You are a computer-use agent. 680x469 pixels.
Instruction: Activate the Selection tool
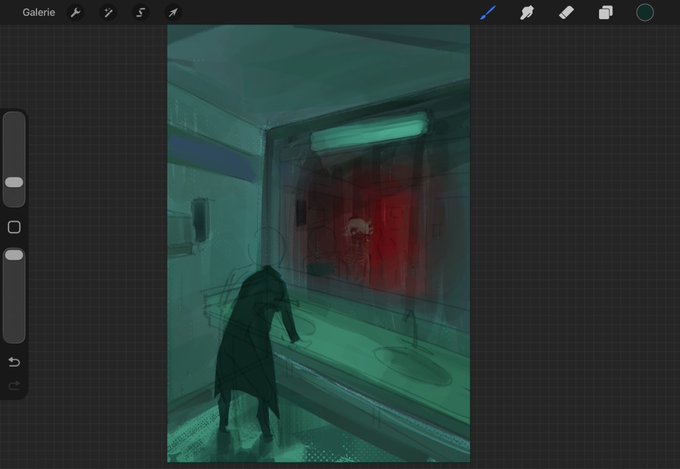point(141,13)
